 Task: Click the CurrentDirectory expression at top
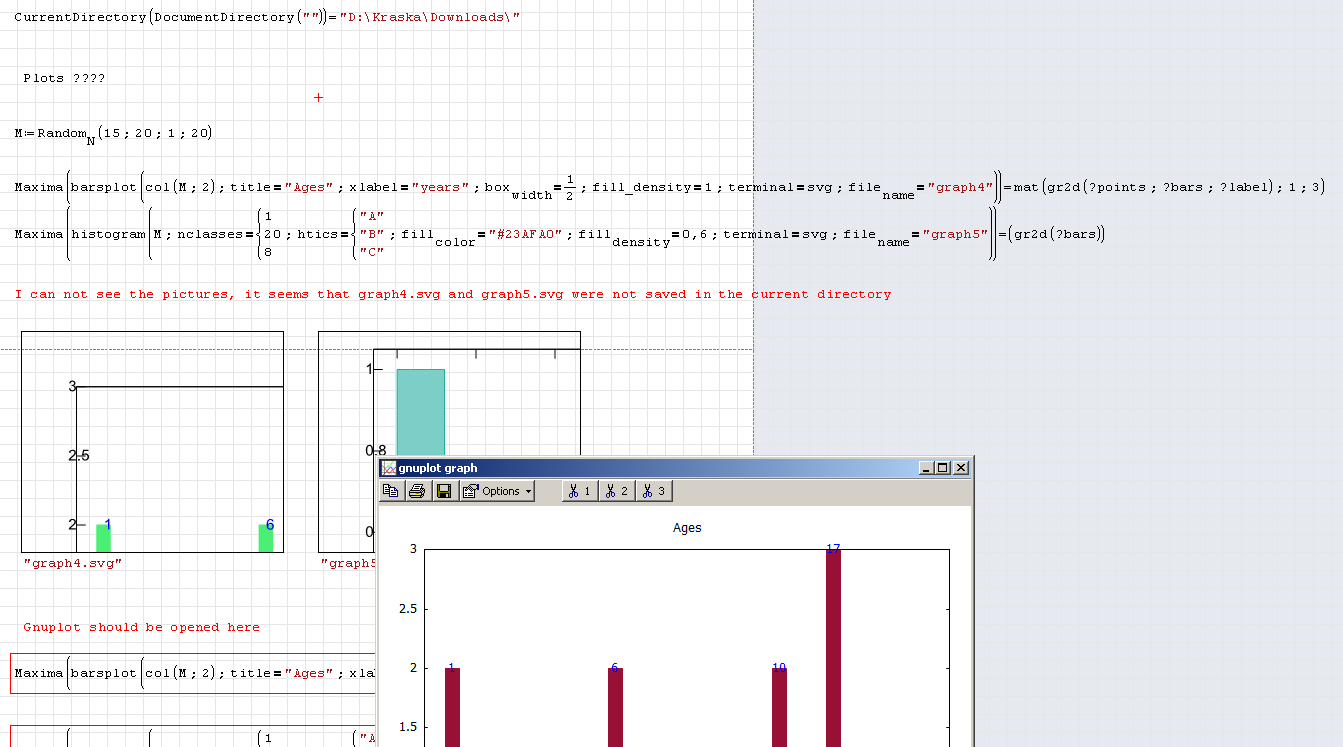tap(266, 18)
